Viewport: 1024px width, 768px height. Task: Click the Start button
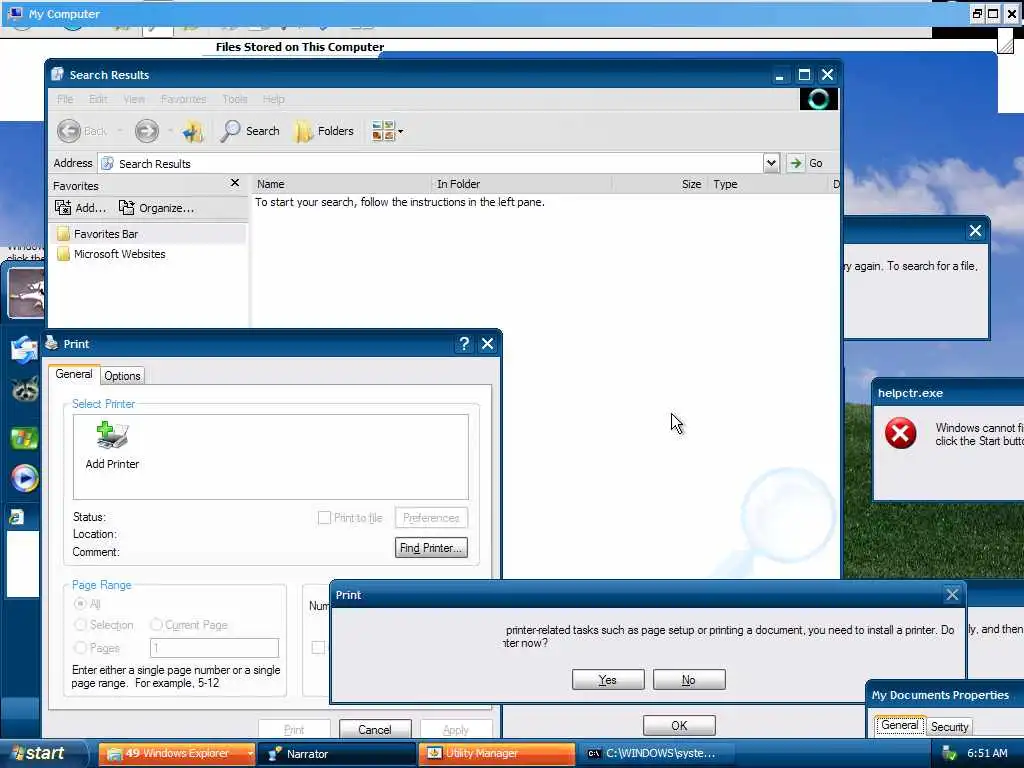click(43, 754)
